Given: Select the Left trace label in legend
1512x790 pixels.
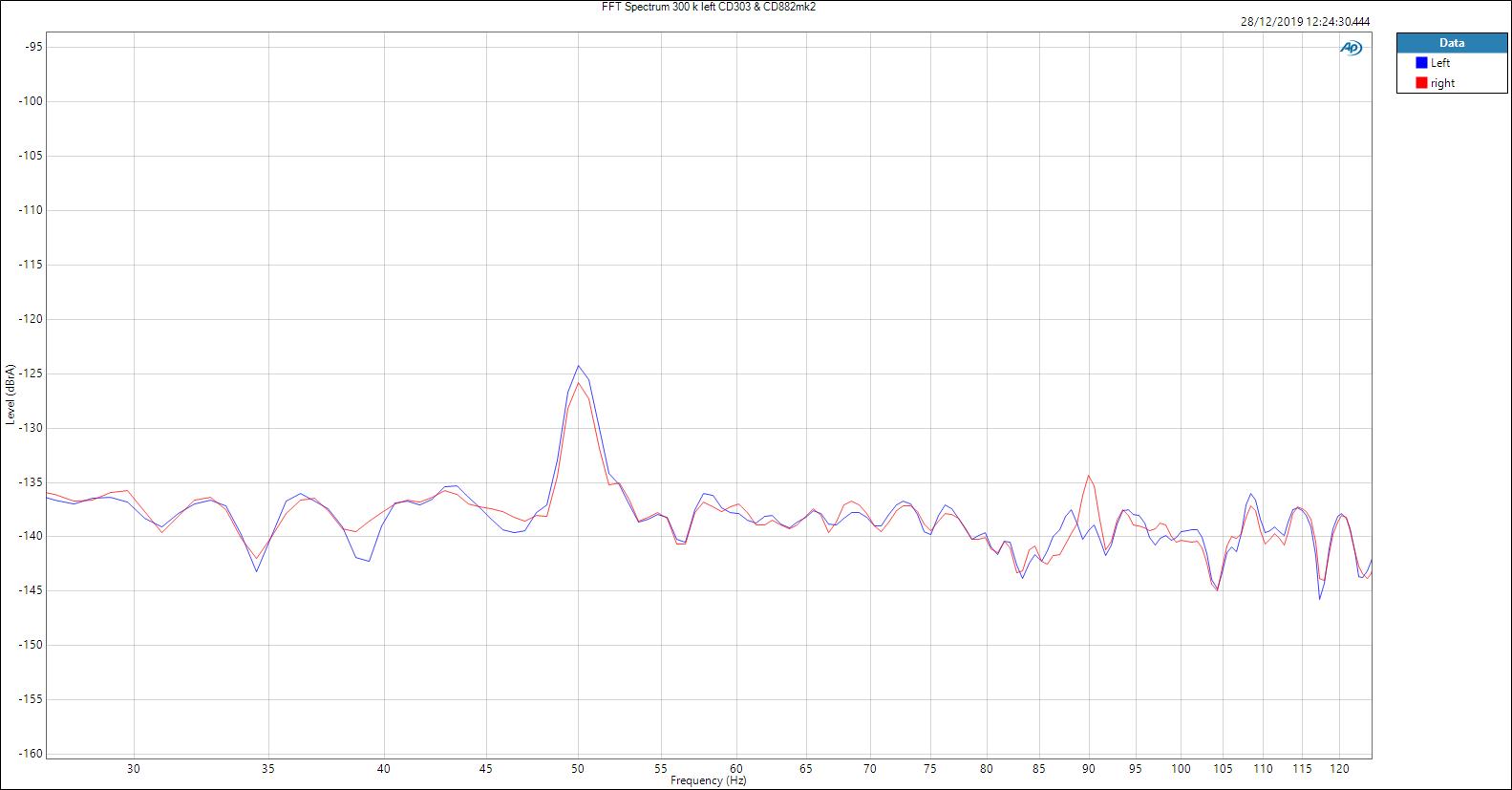Looking at the screenshot, I should click(1440, 63).
